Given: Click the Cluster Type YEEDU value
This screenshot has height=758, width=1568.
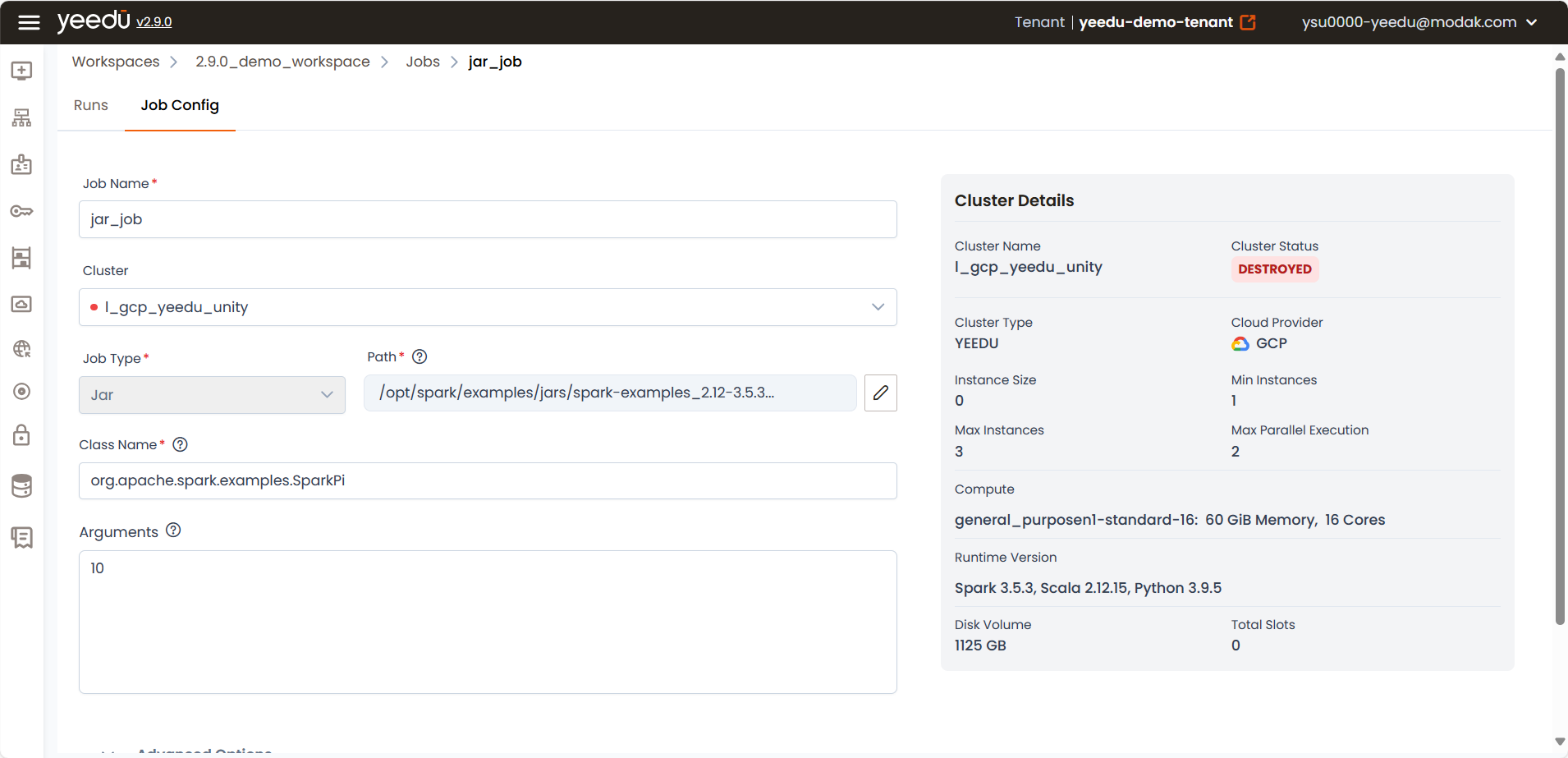Looking at the screenshot, I should (x=977, y=343).
